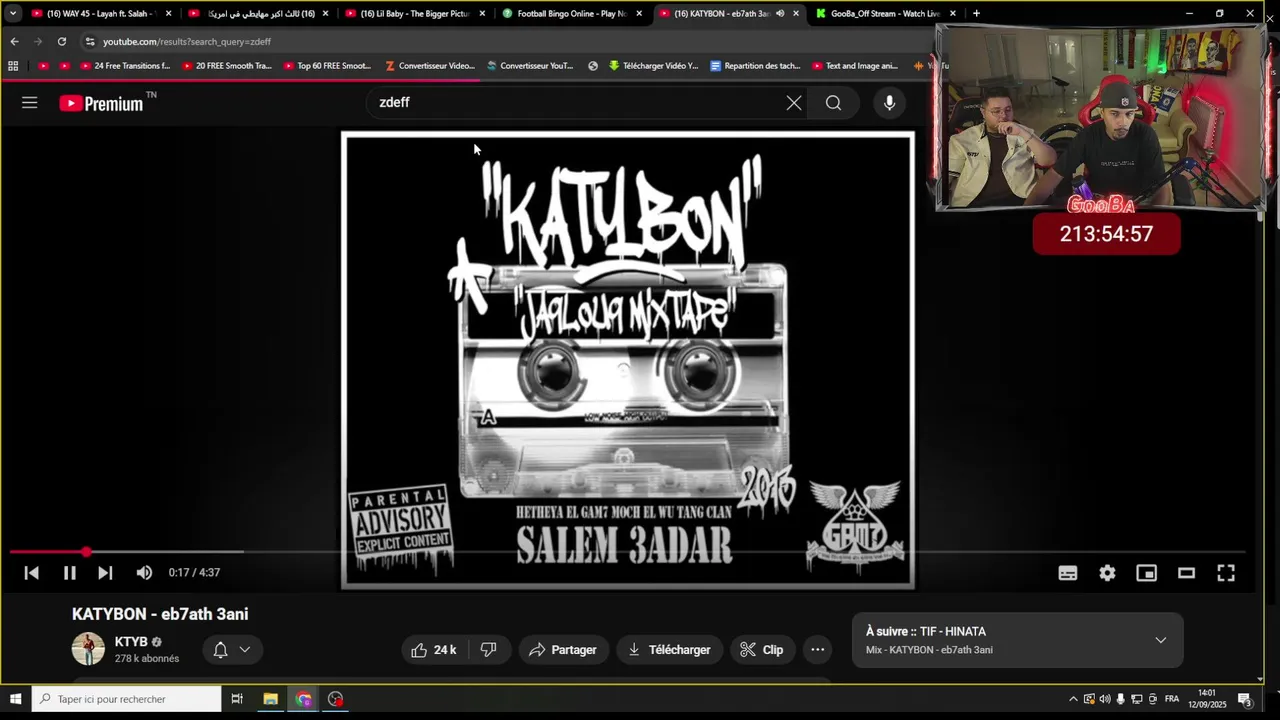
Task: Switch to the Arabic-titled YouTube tab
Action: coord(258,13)
